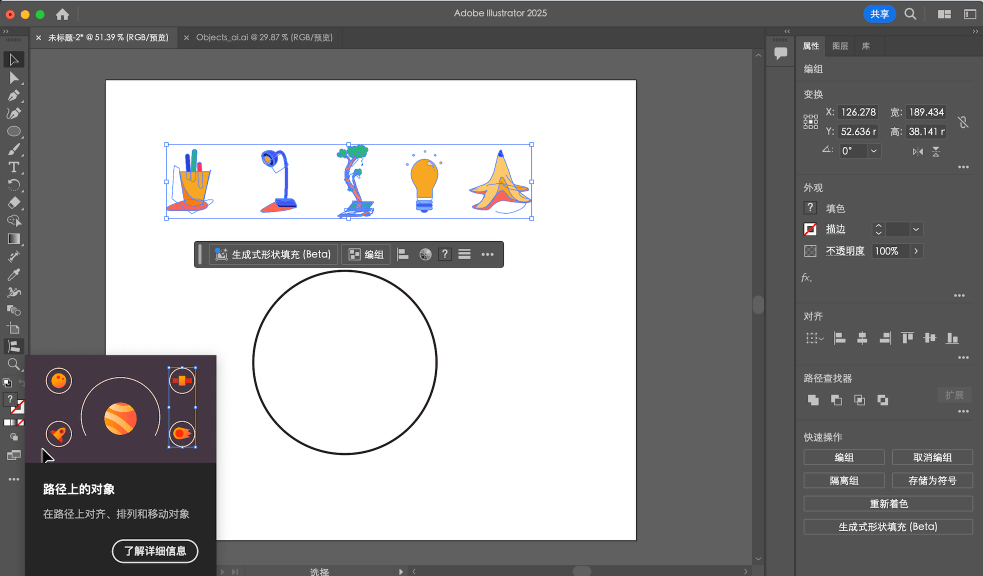Toggle the help icon in the context taskbar
This screenshot has height=576, width=983.
[x=444, y=254]
